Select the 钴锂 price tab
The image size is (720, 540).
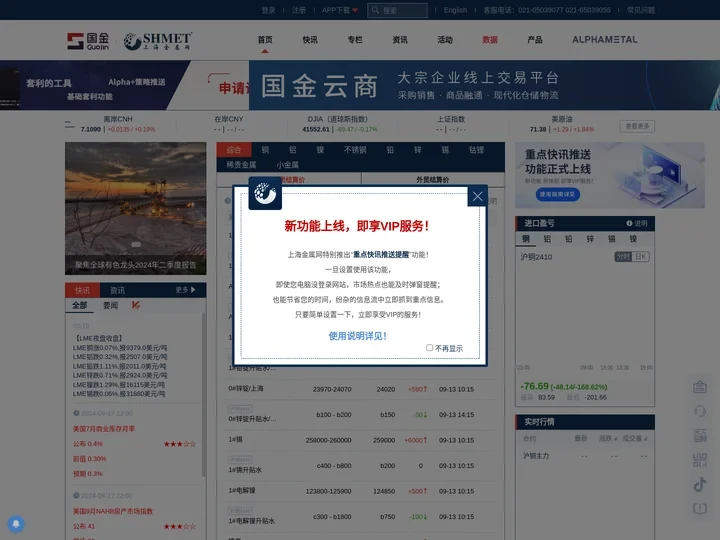(x=476, y=150)
